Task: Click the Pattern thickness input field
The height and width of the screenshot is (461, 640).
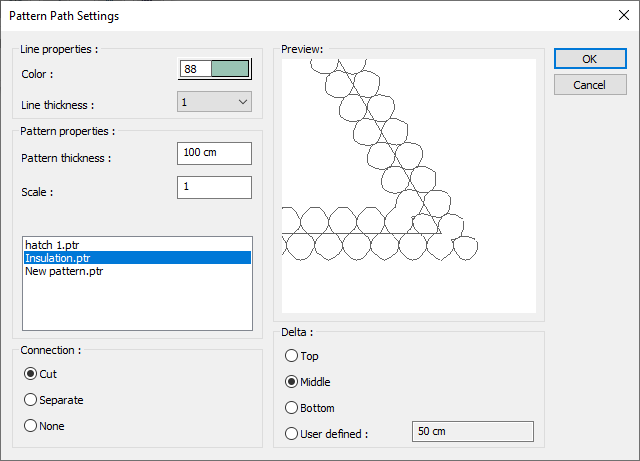Action: (214, 153)
